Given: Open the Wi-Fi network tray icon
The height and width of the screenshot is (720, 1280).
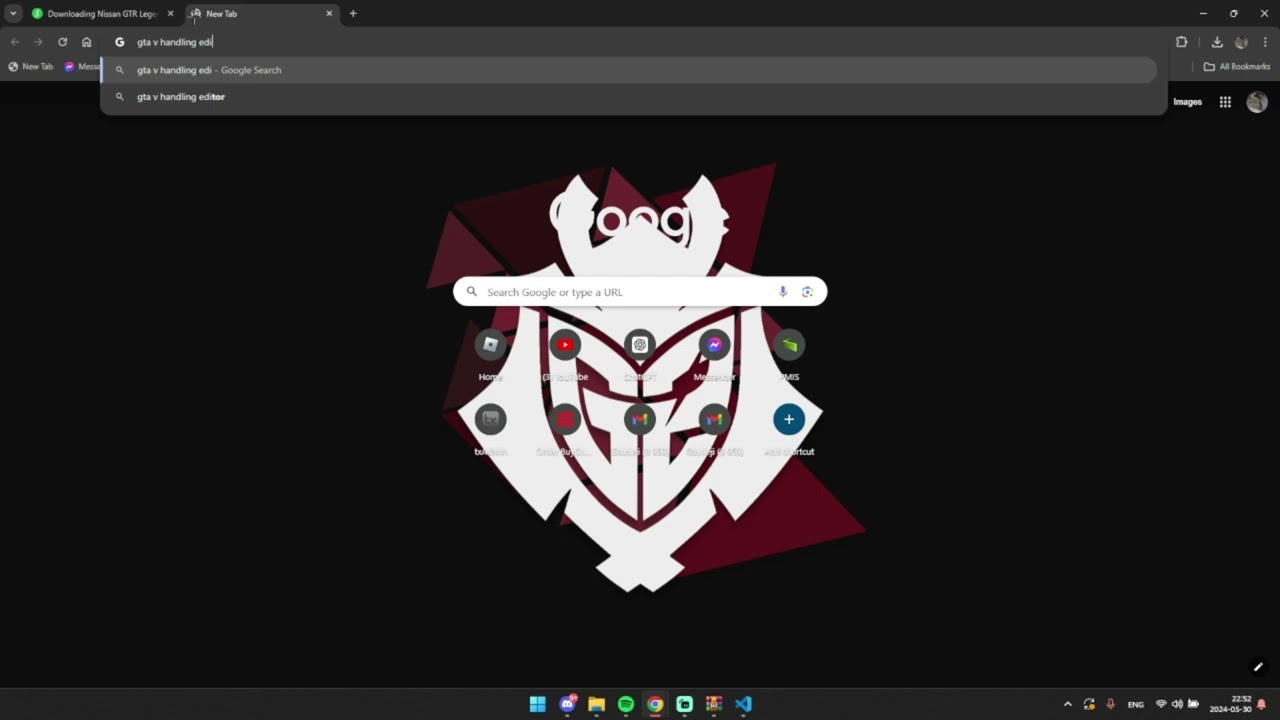Looking at the screenshot, I should (1161, 704).
